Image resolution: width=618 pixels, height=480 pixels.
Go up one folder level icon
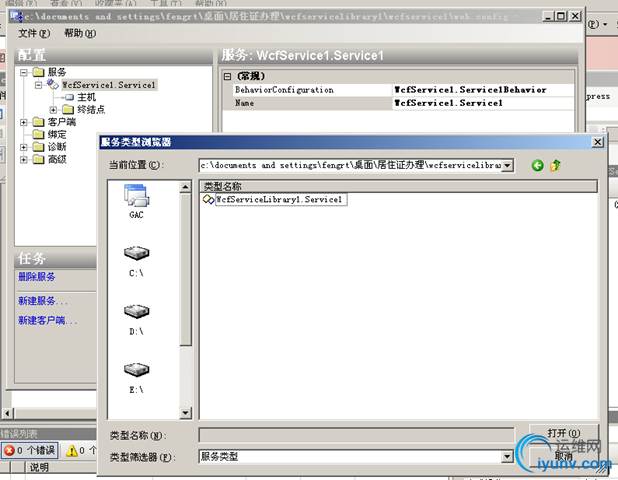555,166
